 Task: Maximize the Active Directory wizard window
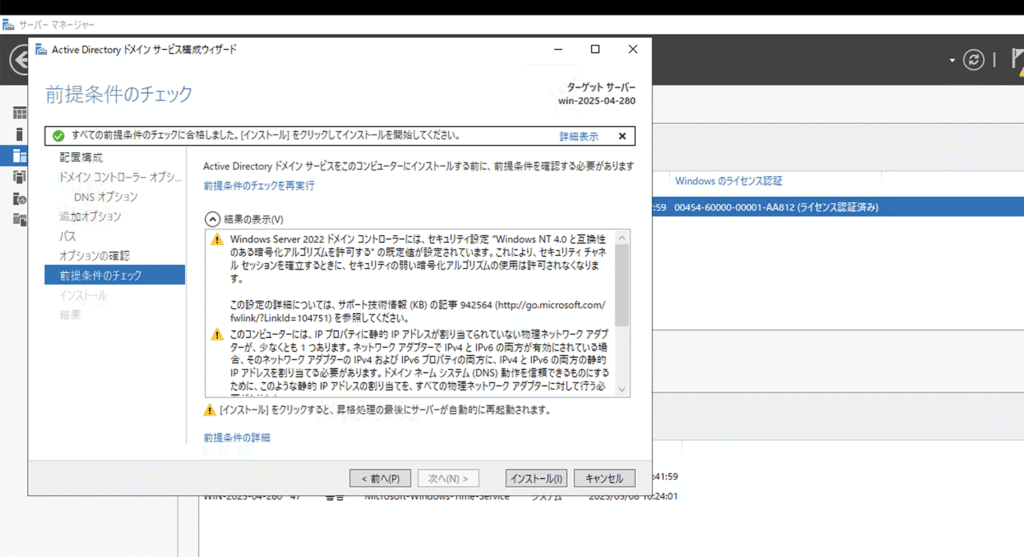click(595, 49)
